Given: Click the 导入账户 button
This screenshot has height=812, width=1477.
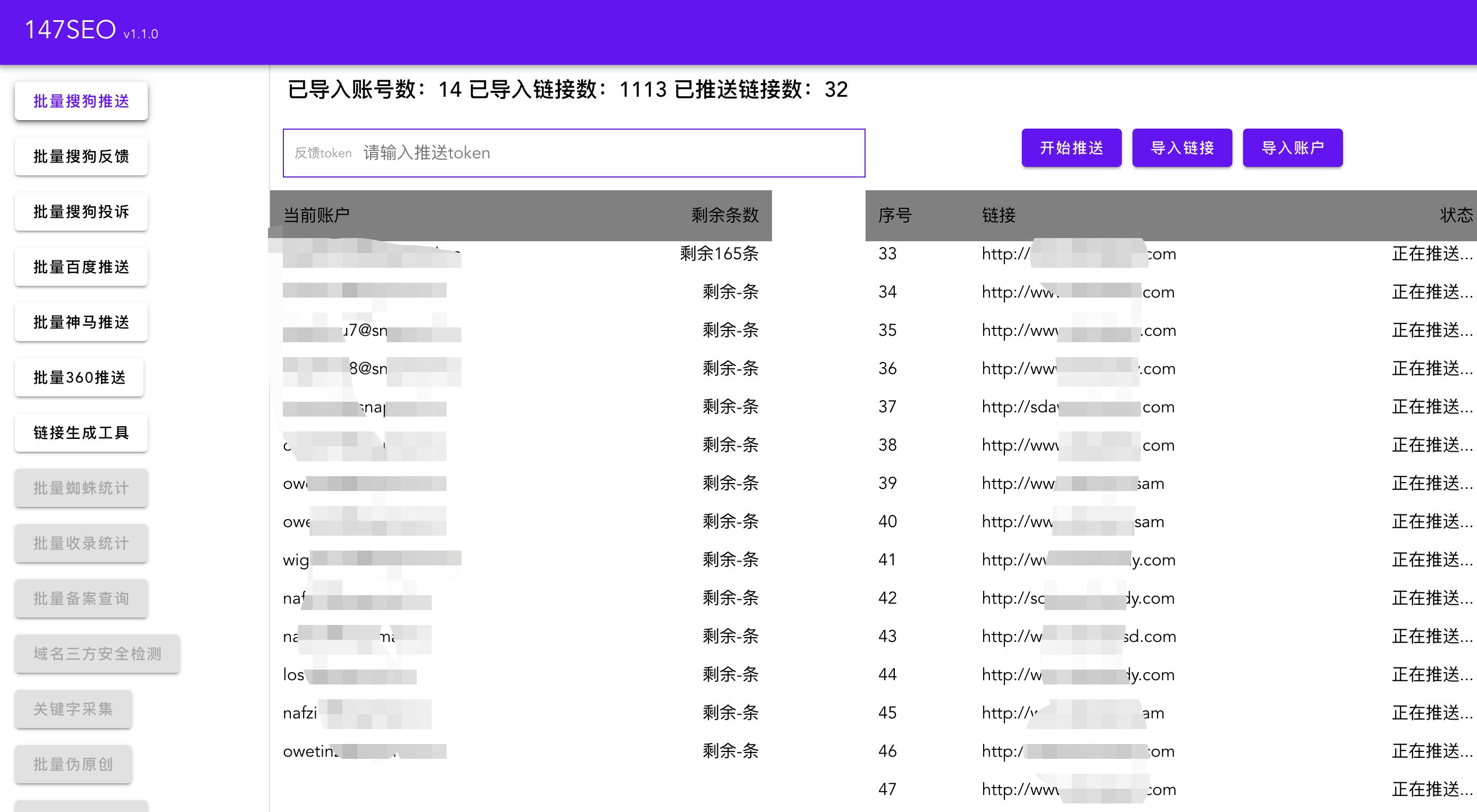Looking at the screenshot, I should pyautogui.click(x=1293, y=148).
